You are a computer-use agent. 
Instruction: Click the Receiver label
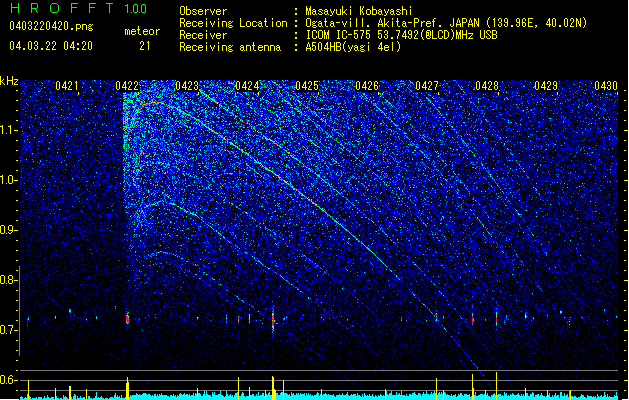203,35
